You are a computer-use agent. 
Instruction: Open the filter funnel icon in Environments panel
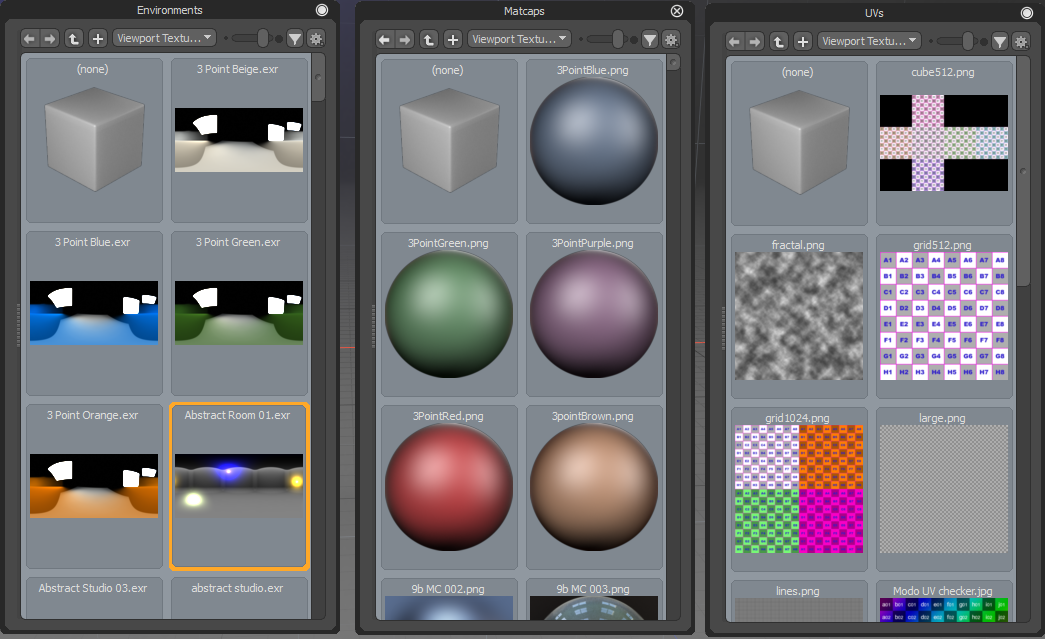(294, 38)
